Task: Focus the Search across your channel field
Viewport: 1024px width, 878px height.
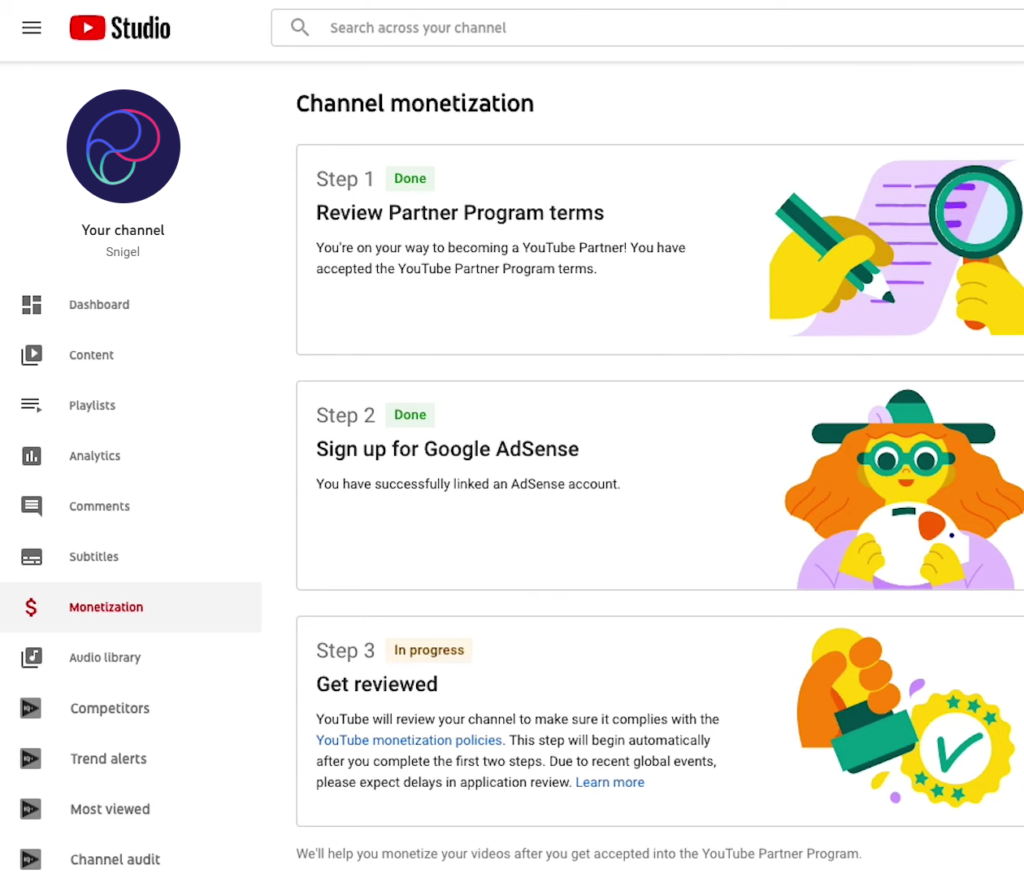Action: (x=647, y=27)
